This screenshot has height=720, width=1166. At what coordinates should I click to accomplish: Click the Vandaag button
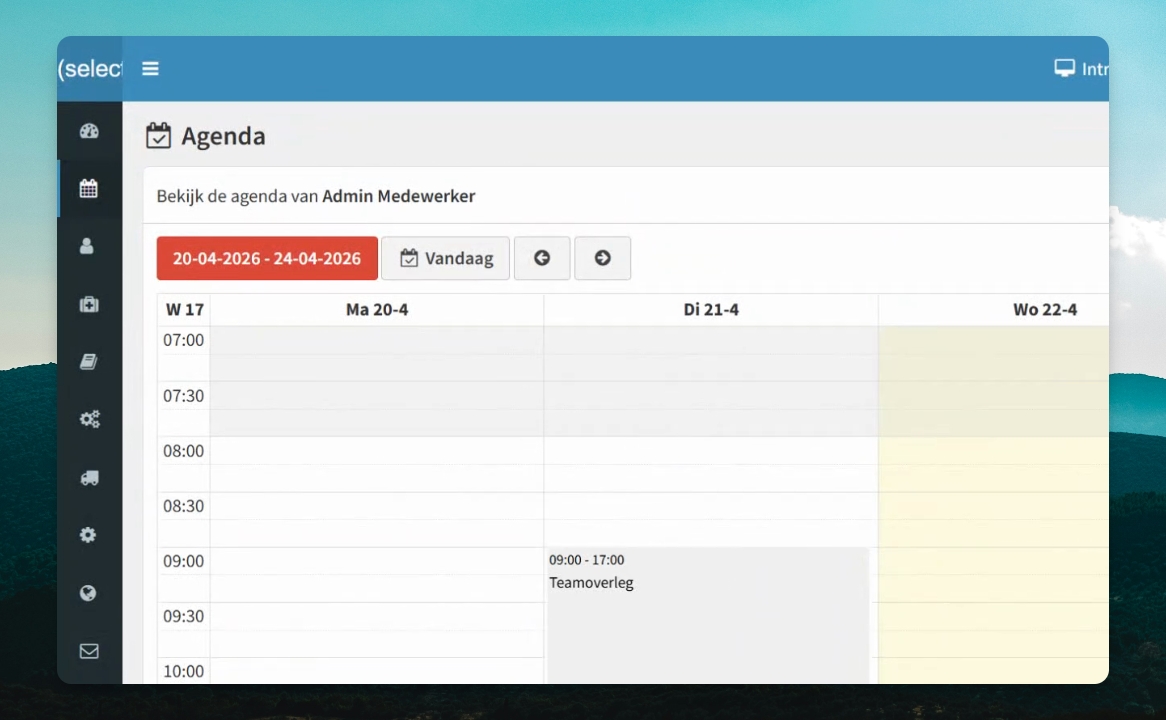coord(445,258)
